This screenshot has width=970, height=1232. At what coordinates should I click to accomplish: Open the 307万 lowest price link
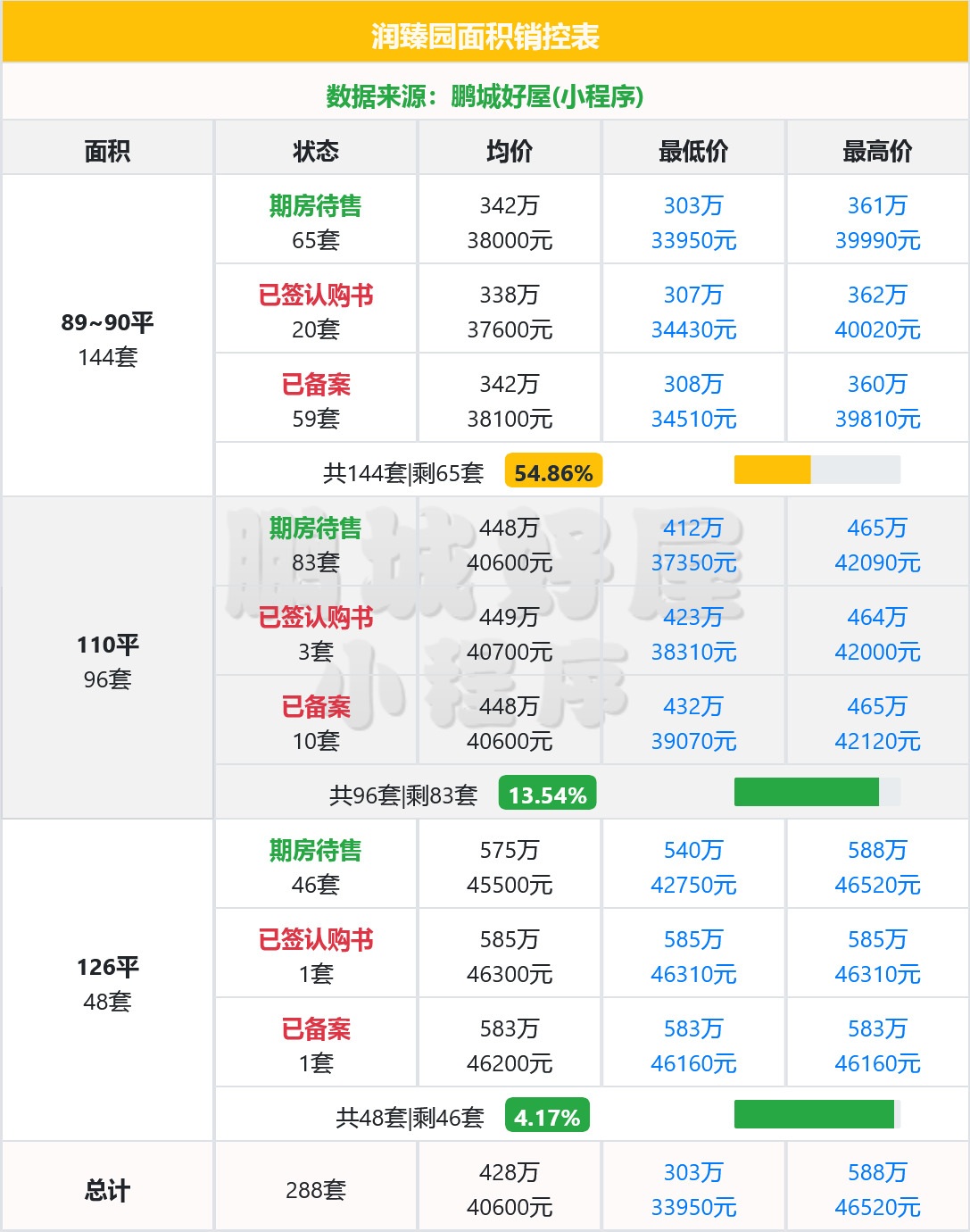[x=693, y=295]
